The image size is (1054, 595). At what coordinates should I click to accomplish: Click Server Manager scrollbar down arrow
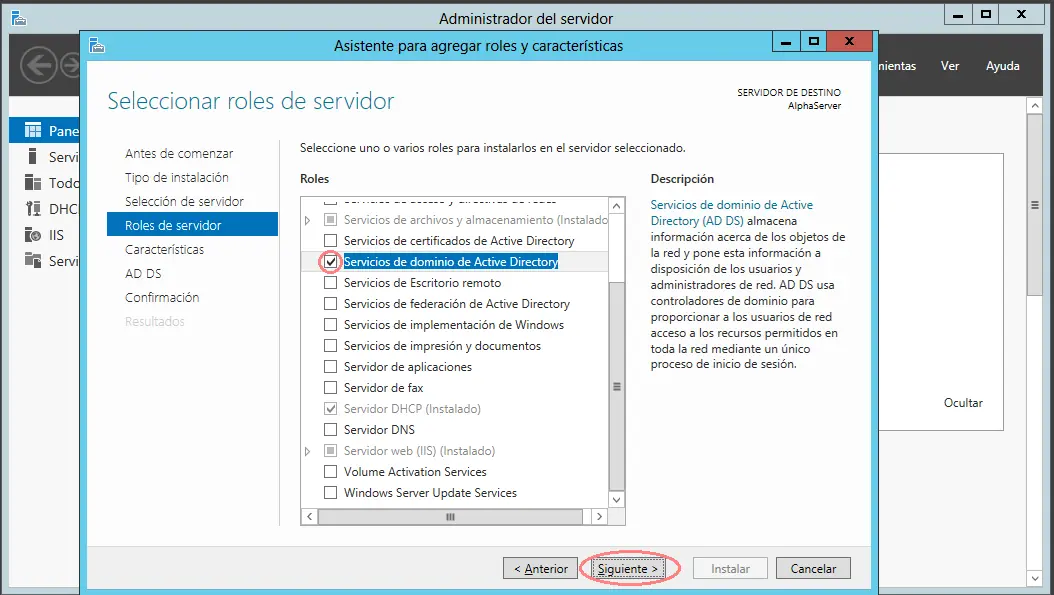(1035, 578)
